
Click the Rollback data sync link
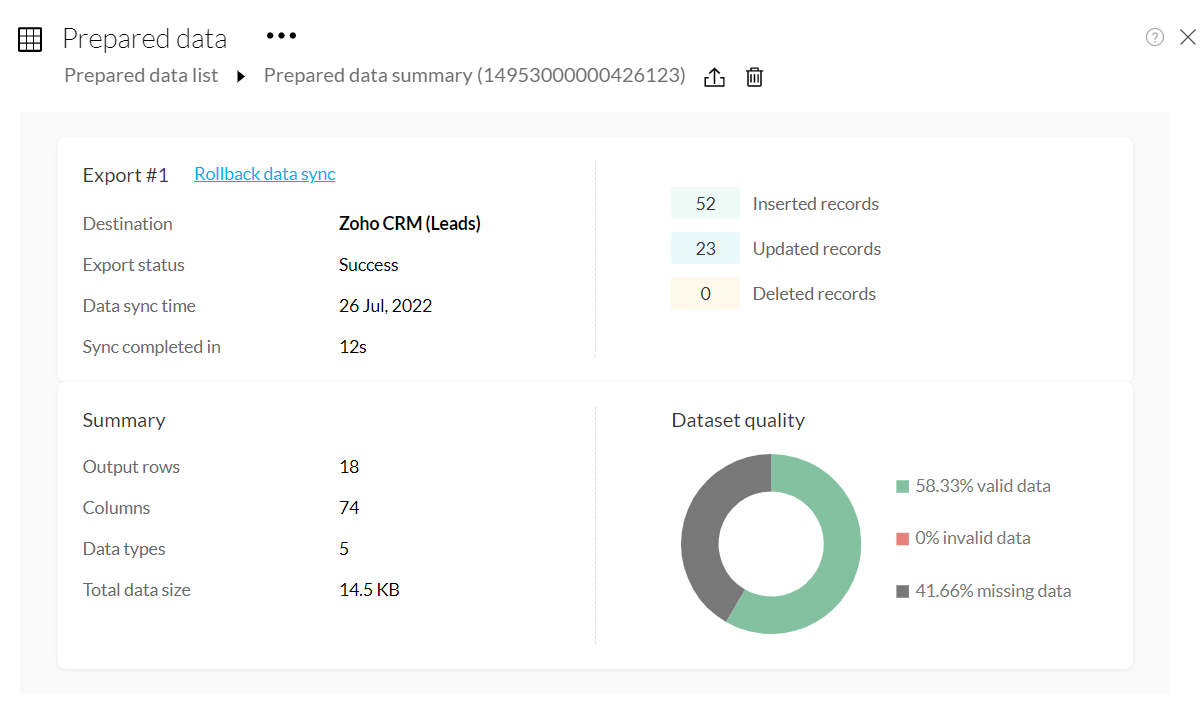(x=265, y=174)
